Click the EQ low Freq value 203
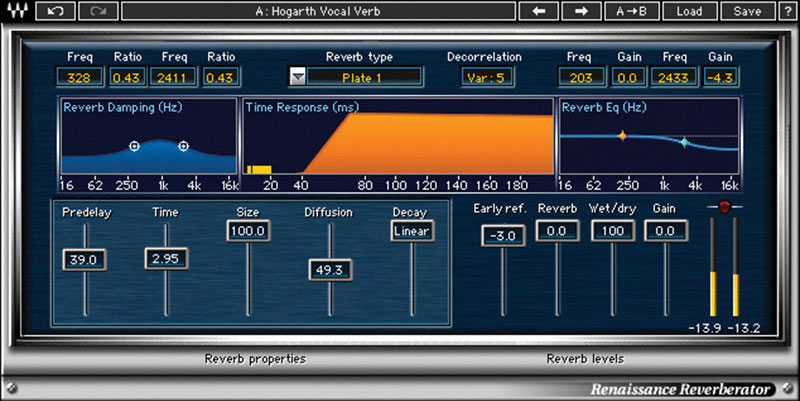 tap(581, 78)
